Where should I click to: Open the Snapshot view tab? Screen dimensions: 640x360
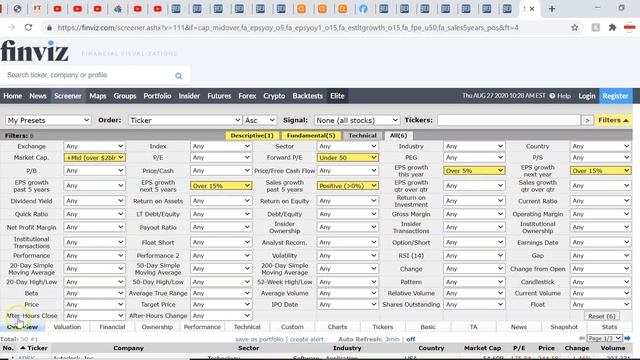pos(564,327)
